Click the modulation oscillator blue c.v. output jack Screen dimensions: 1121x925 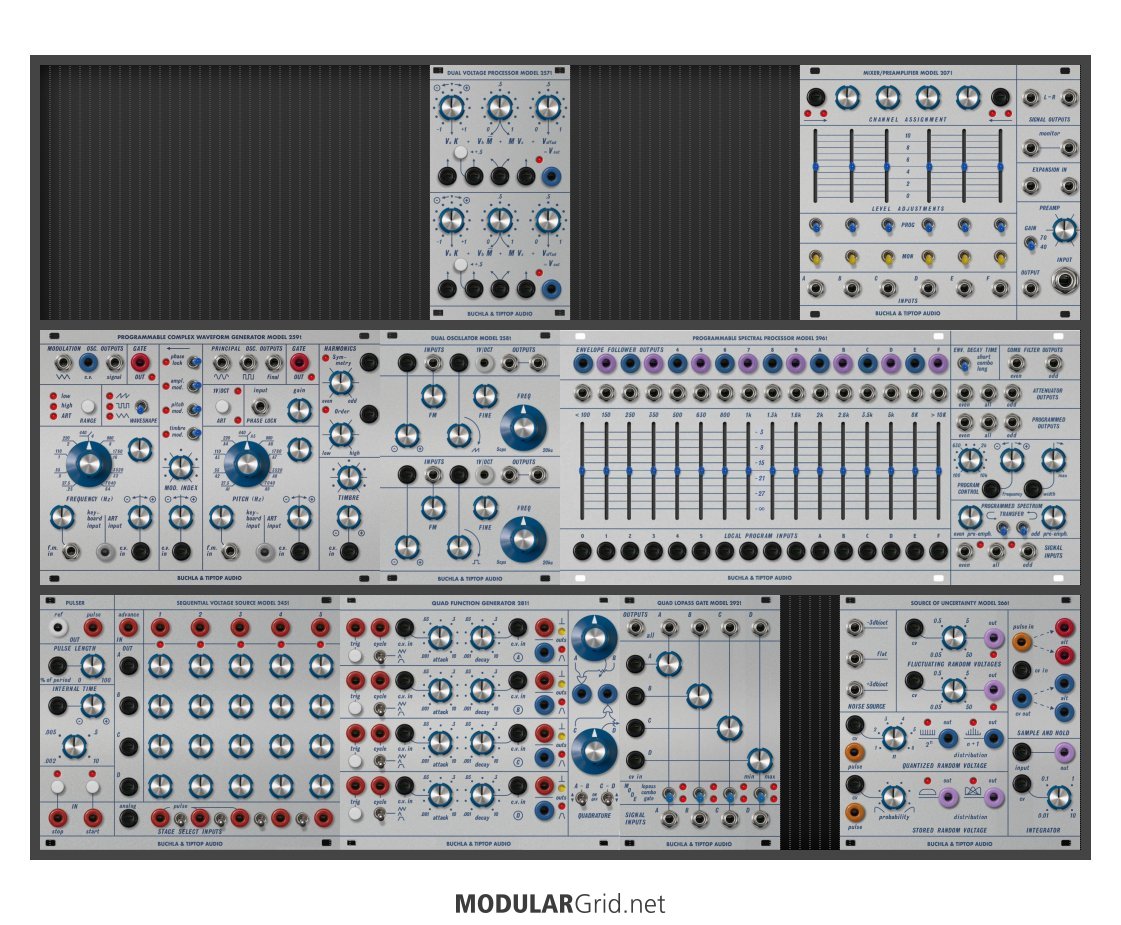pos(88,362)
